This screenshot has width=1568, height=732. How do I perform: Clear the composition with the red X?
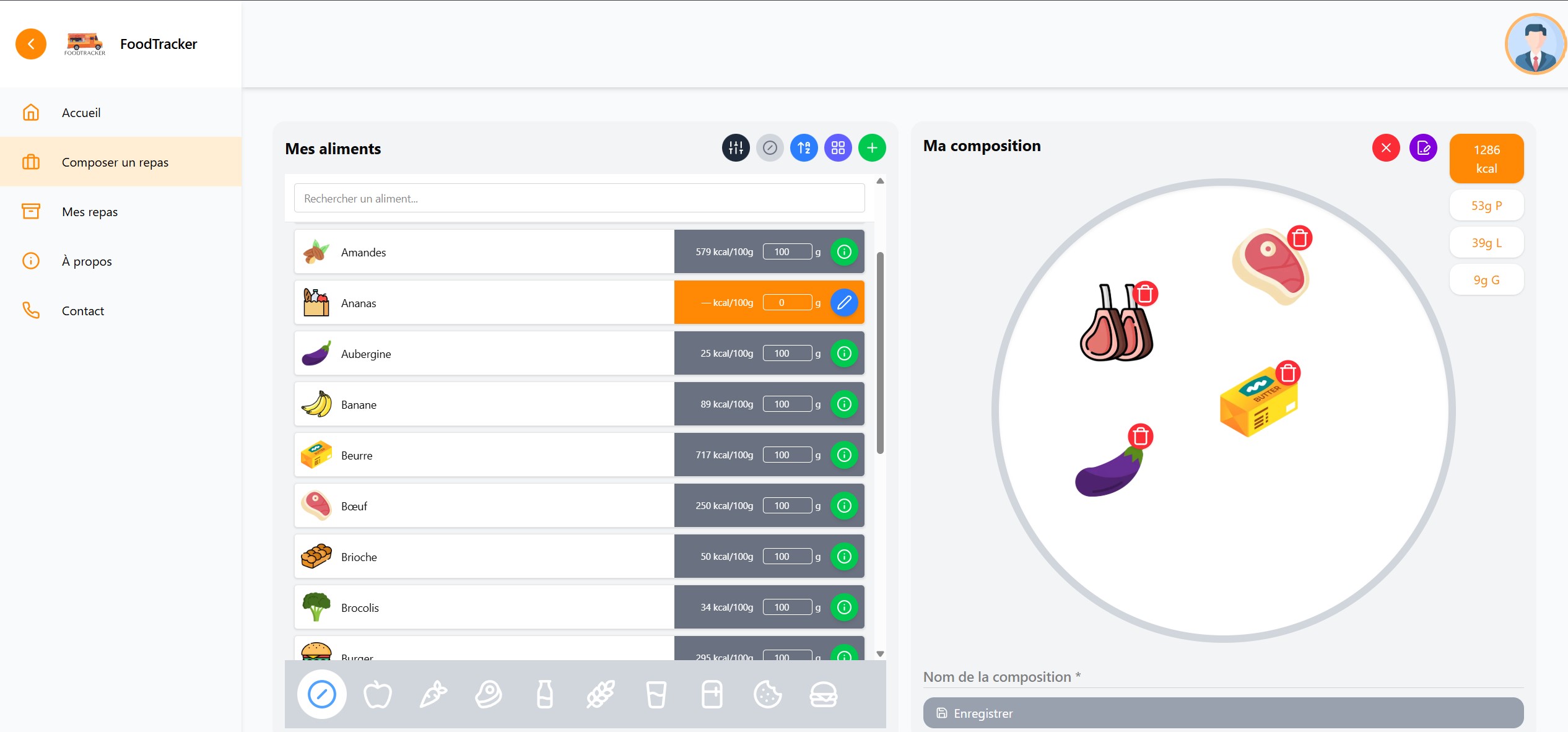tap(1386, 148)
